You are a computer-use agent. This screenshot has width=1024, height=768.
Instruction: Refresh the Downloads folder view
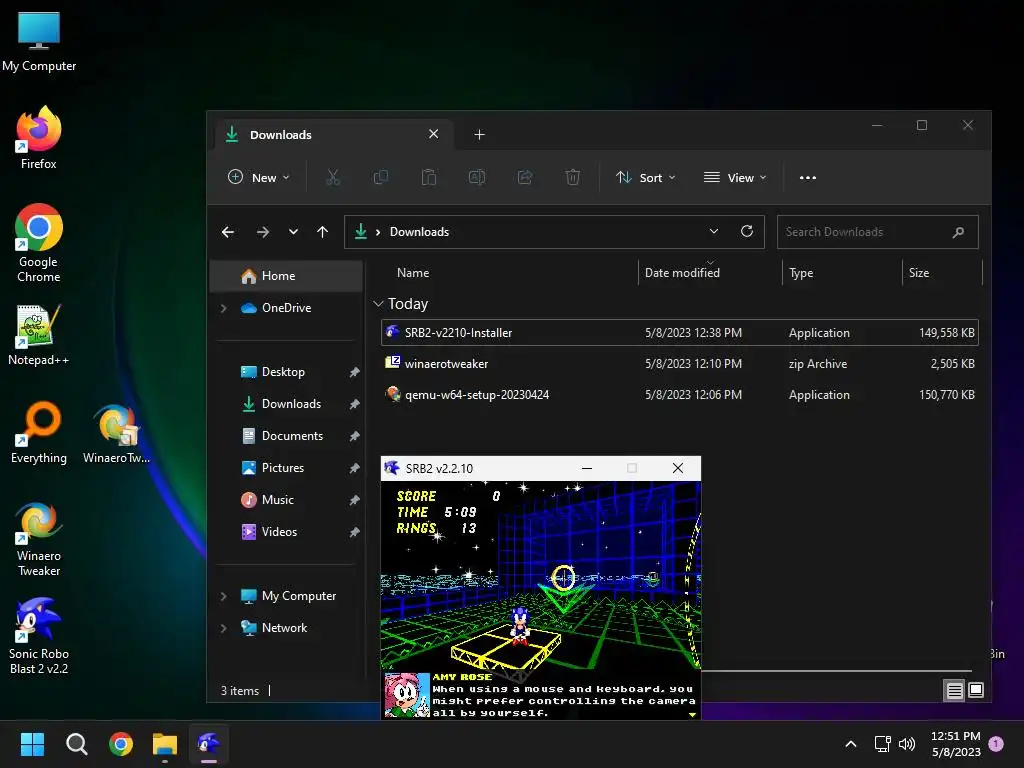coord(747,231)
